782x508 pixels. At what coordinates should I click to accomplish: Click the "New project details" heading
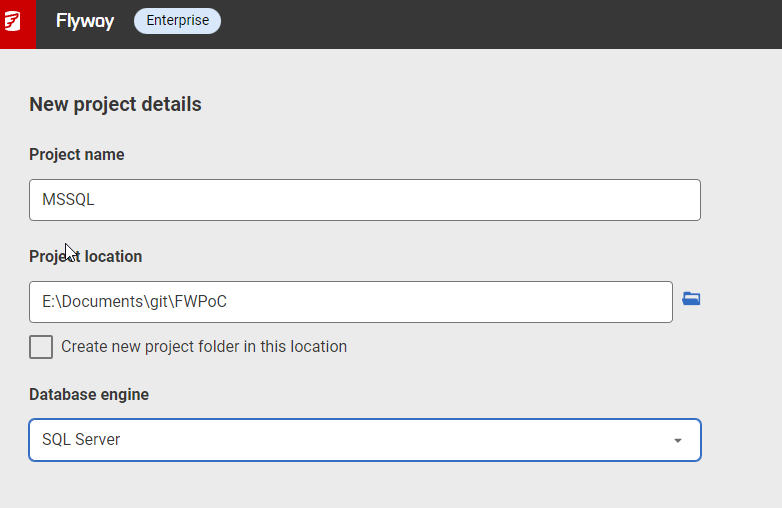(115, 104)
